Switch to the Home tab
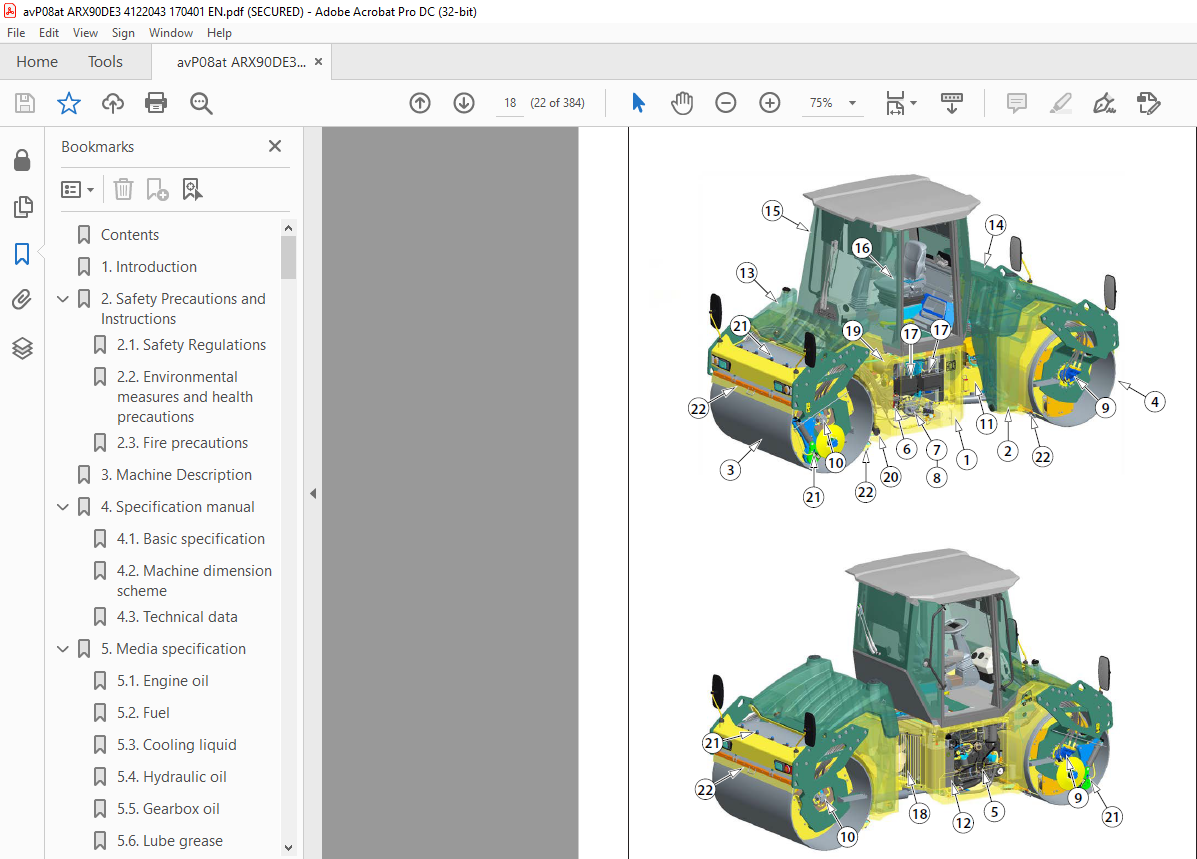The image size is (1197, 859). 37,62
